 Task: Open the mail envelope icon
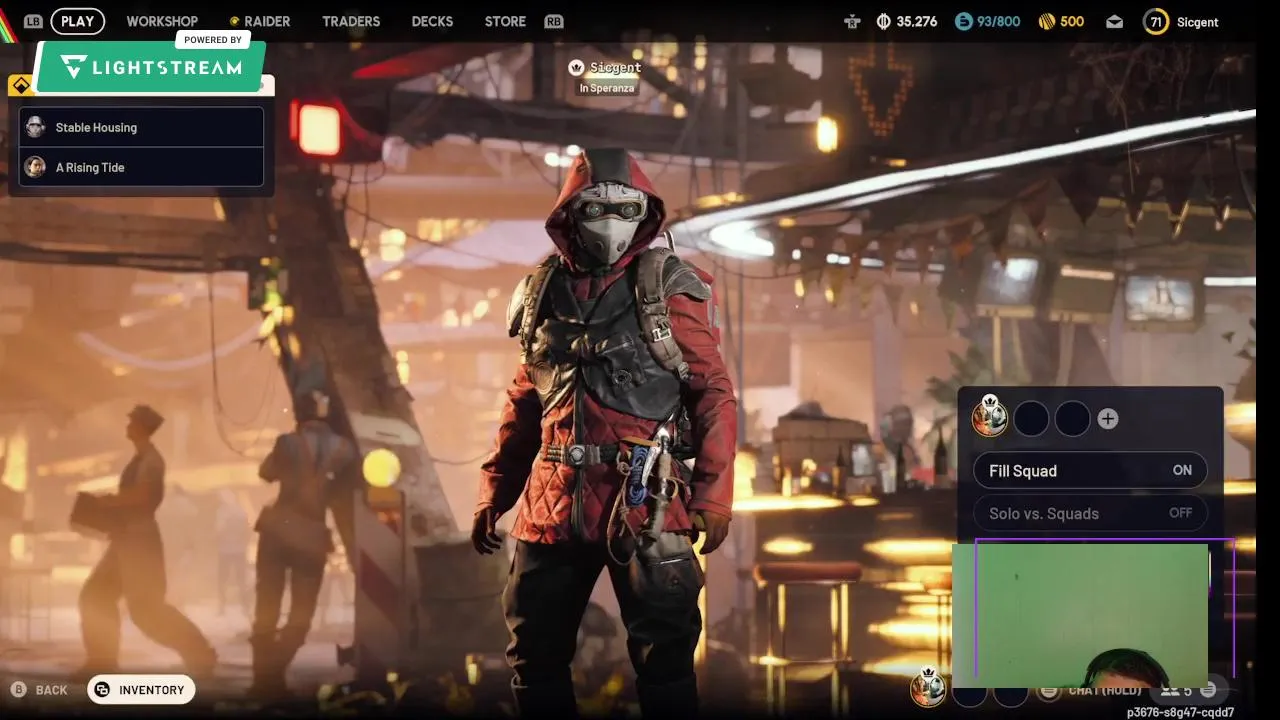tap(1115, 22)
